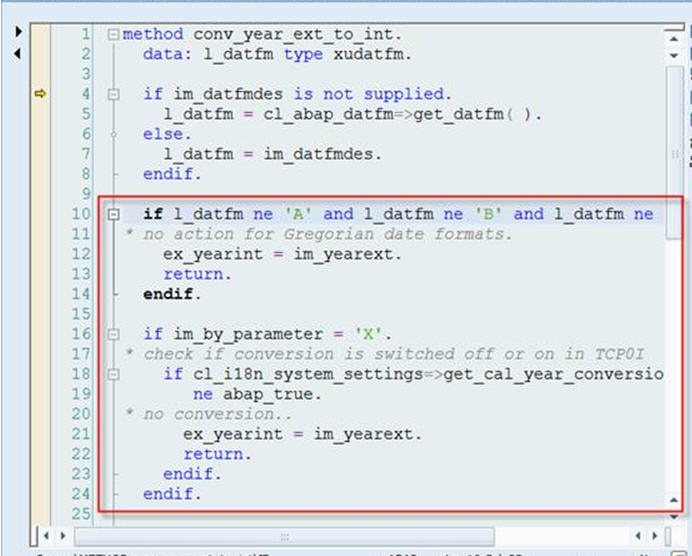
Task: Click the 'X' literal on line 16
Action: (368, 334)
